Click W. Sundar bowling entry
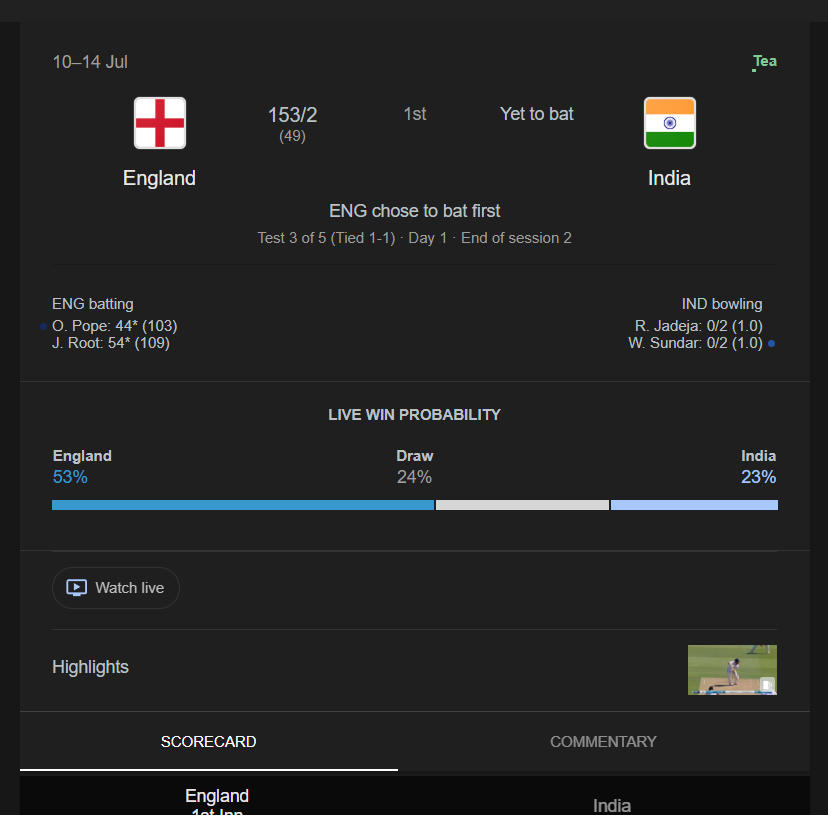 pyautogui.click(x=695, y=343)
